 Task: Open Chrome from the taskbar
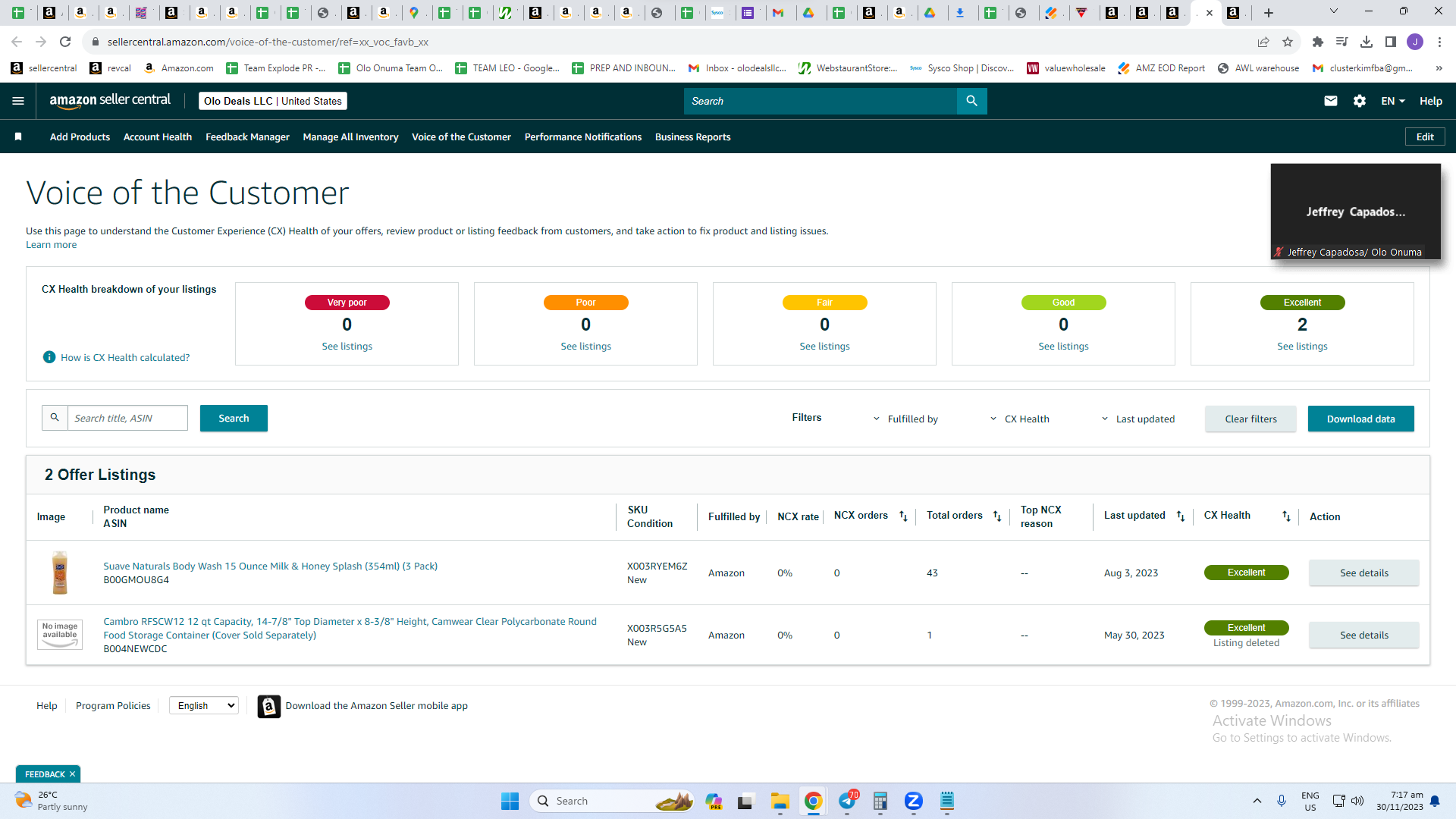[x=813, y=801]
